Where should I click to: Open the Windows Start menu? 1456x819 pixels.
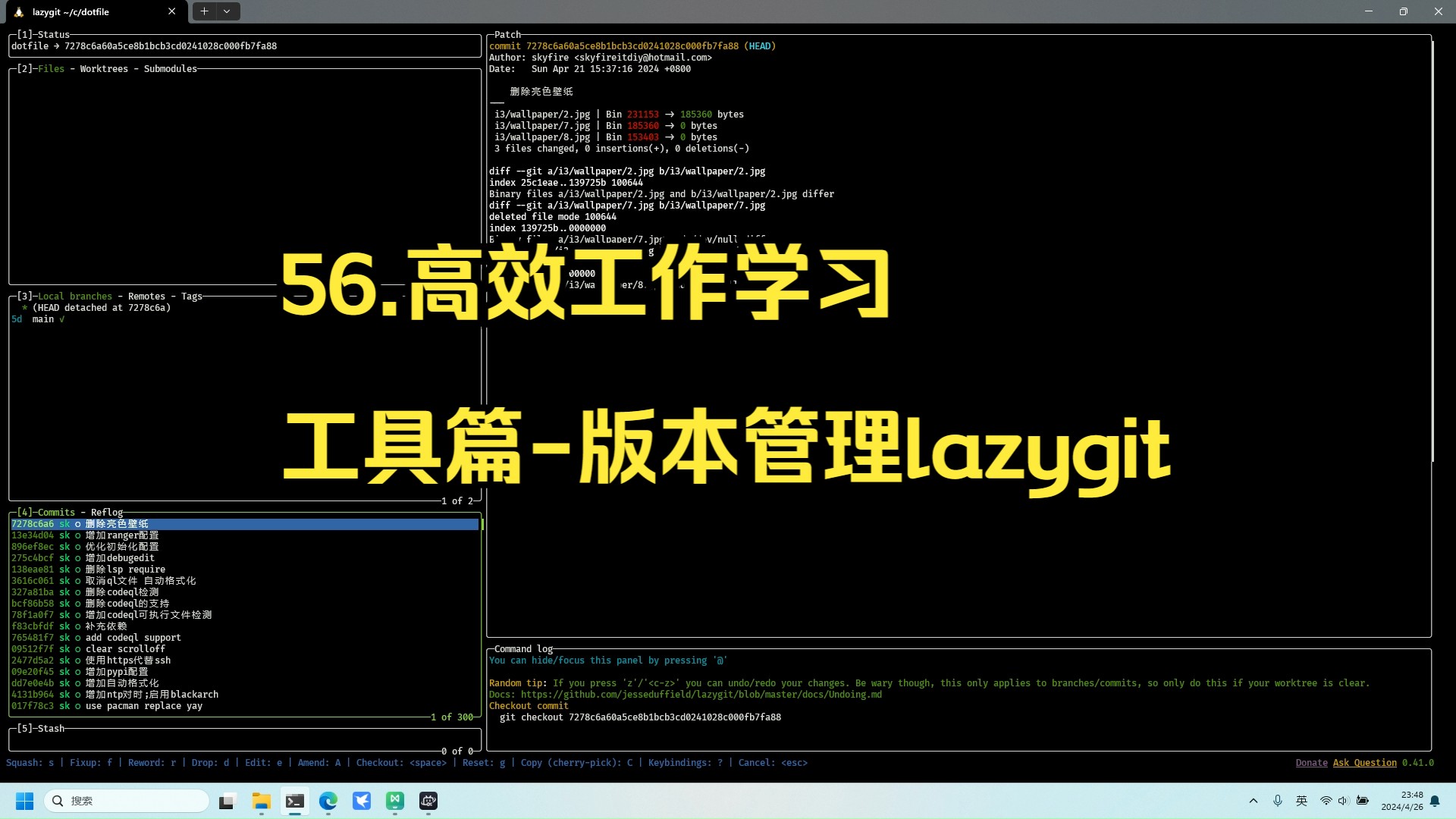pyautogui.click(x=25, y=801)
